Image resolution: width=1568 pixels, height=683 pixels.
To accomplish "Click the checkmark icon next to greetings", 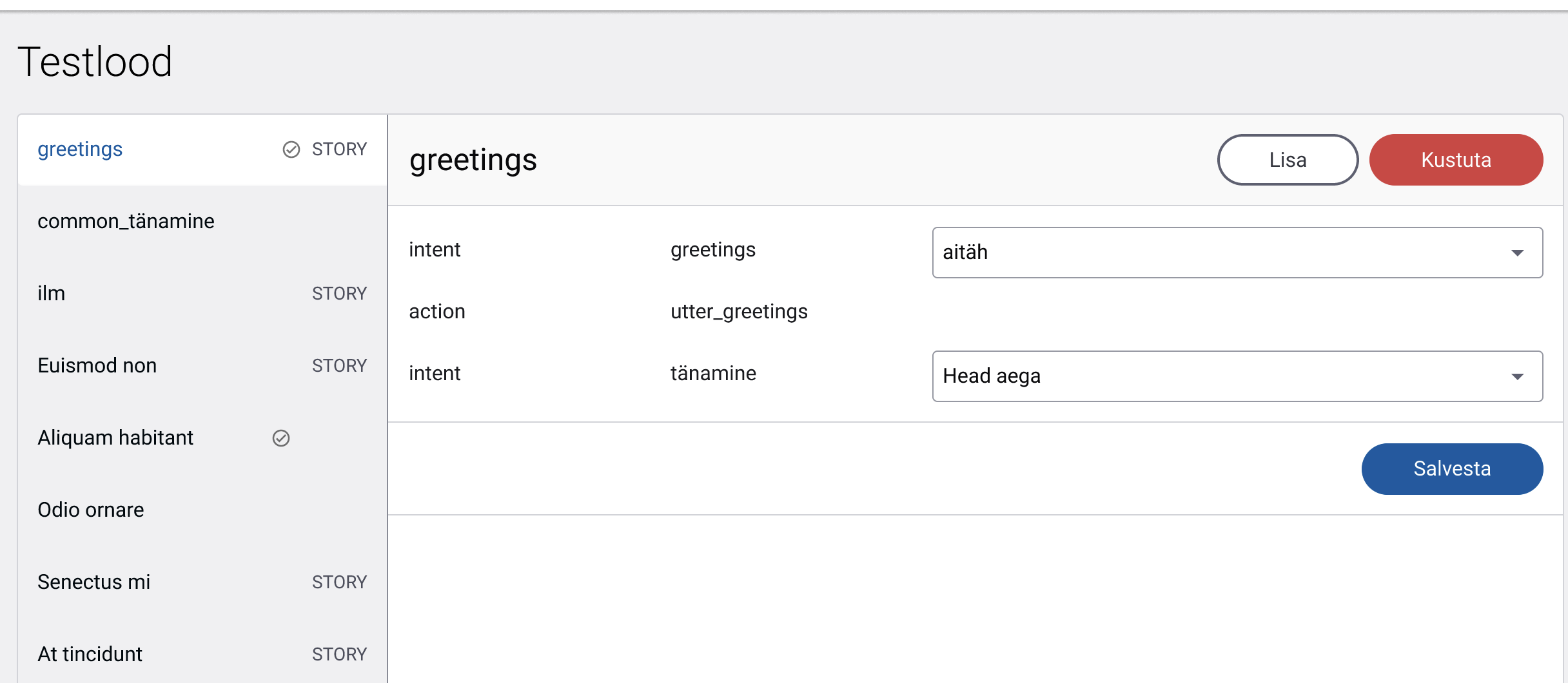I will click(x=291, y=149).
